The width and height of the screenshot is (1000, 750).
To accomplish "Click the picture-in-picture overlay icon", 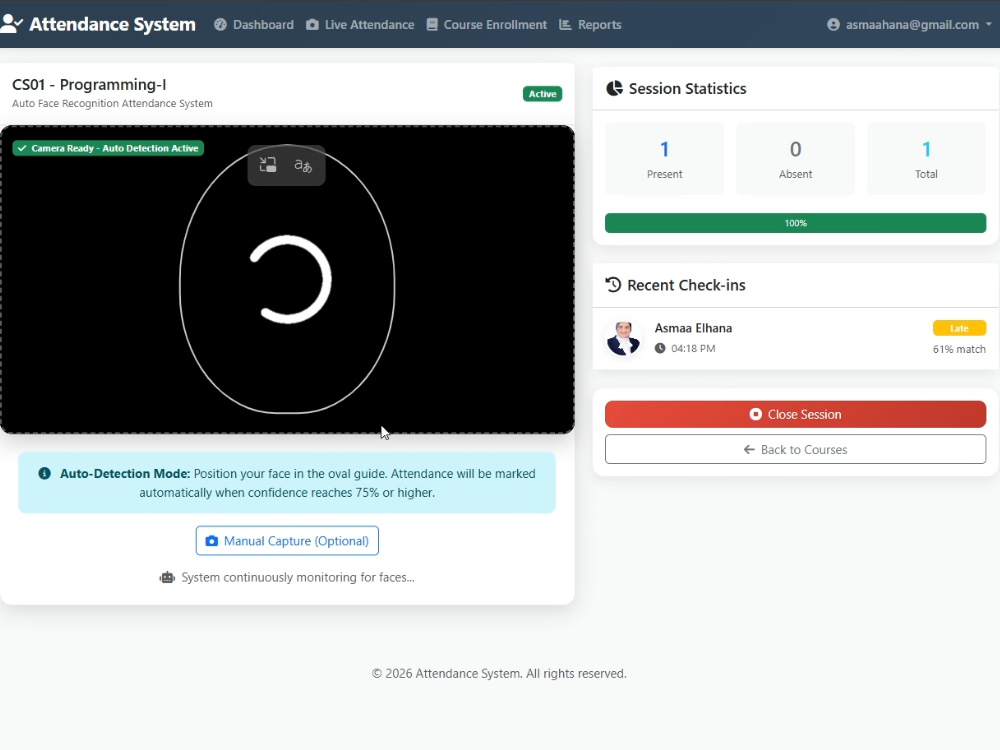I will (x=268, y=165).
